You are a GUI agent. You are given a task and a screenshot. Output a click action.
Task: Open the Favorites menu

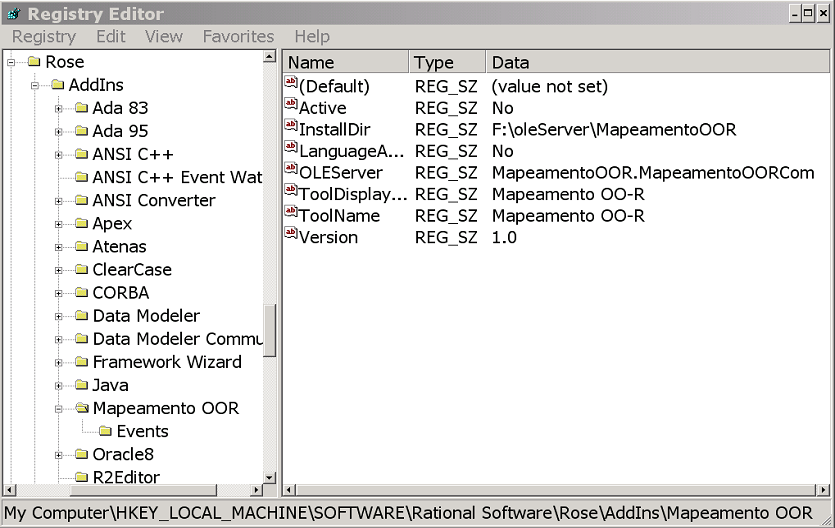(239, 37)
